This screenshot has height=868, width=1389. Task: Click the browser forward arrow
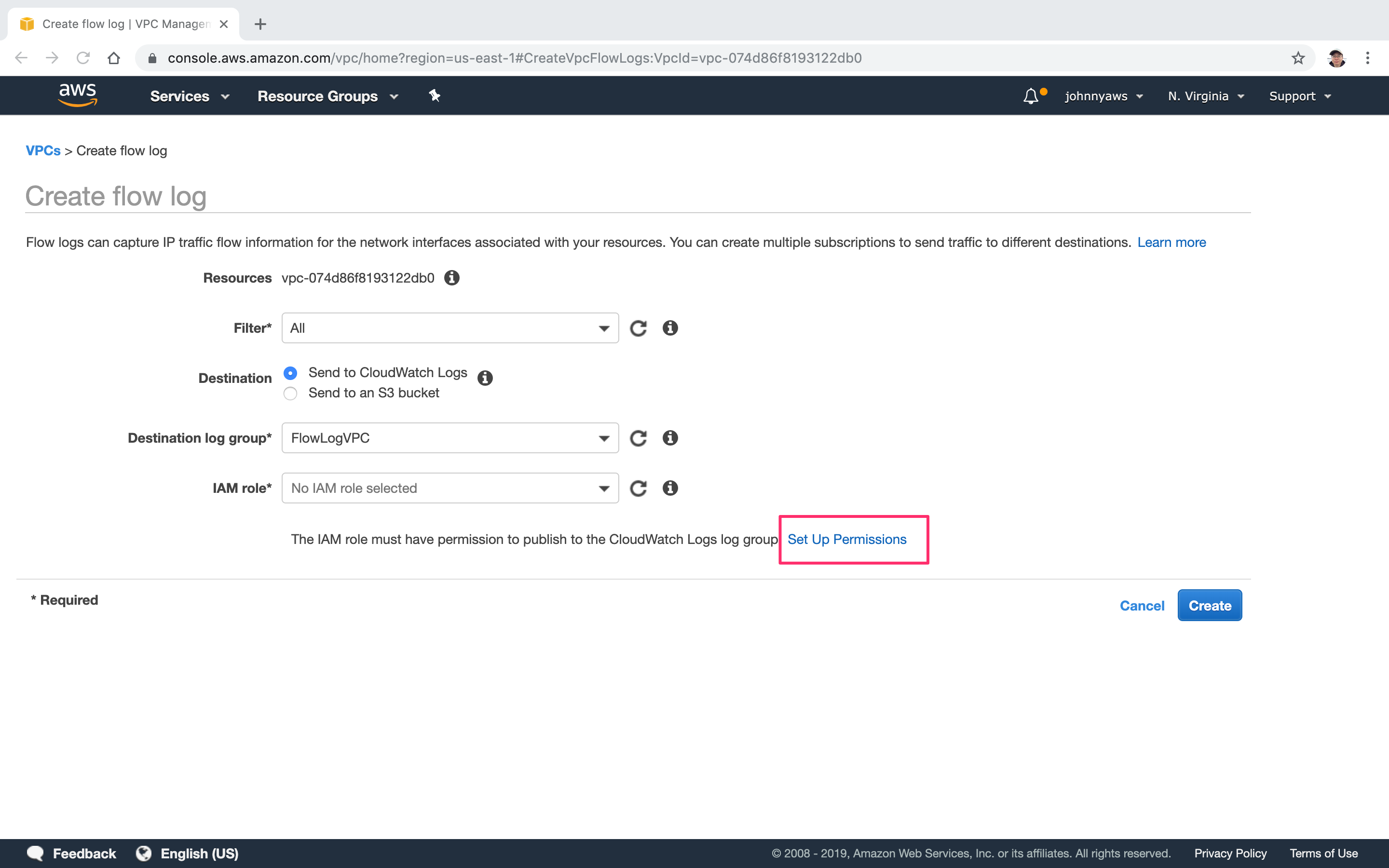[52, 58]
